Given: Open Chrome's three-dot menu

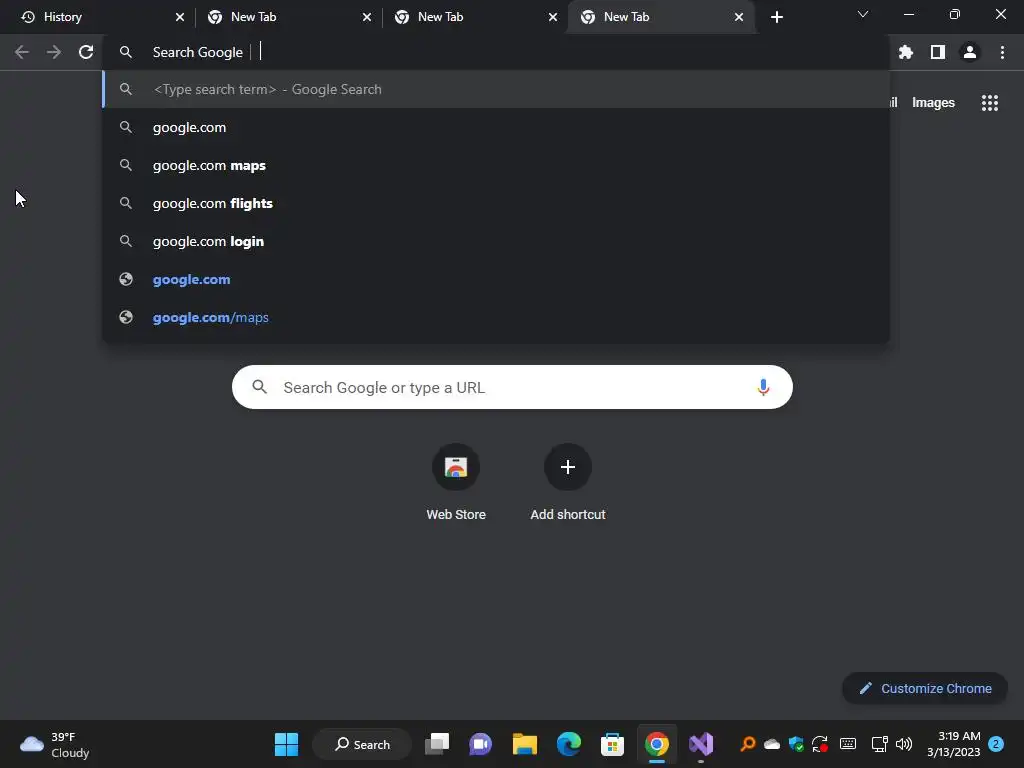Looking at the screenshot, I should pos(1002,52).
